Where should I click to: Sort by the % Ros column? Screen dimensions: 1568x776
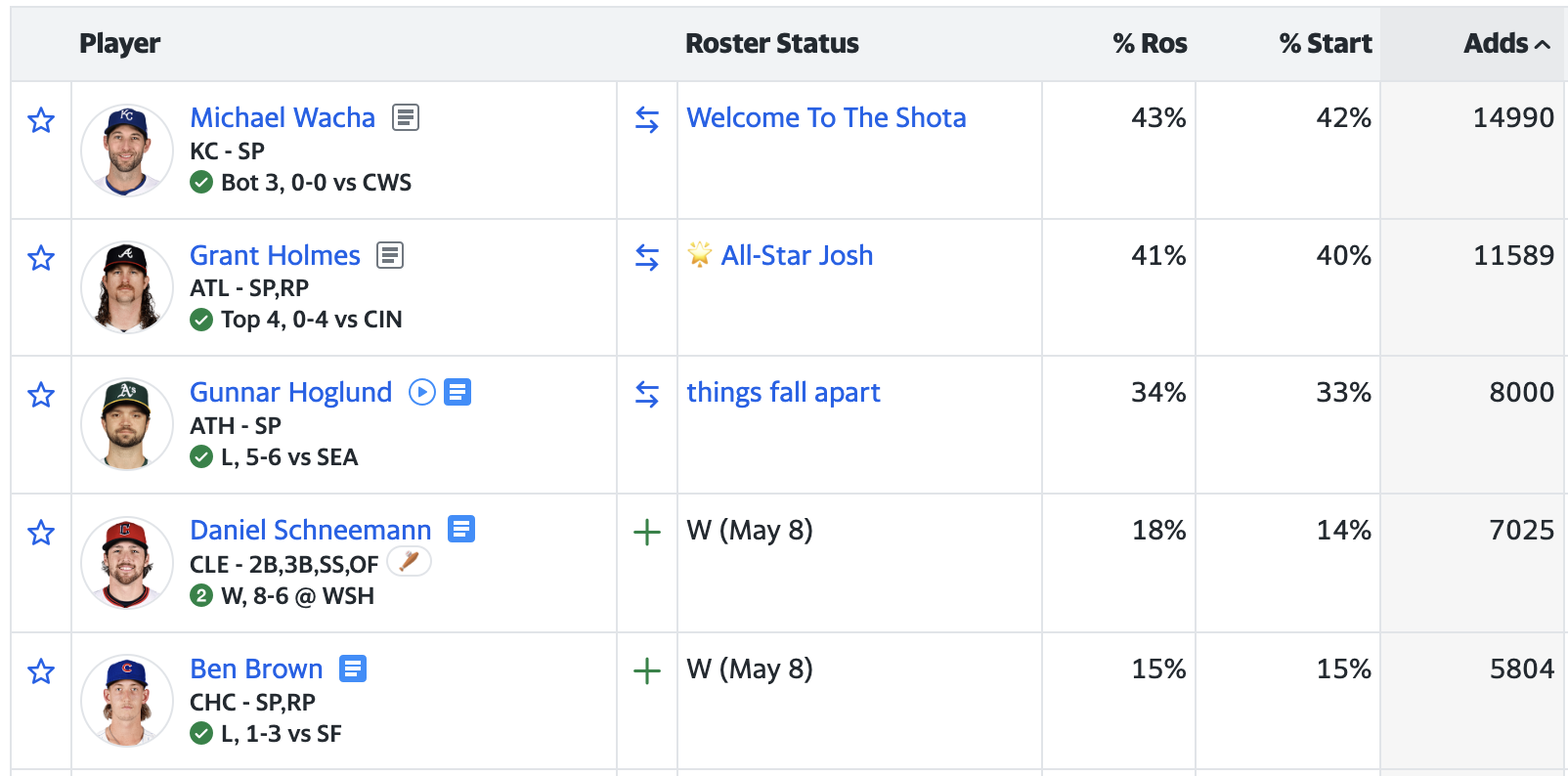1150,43
